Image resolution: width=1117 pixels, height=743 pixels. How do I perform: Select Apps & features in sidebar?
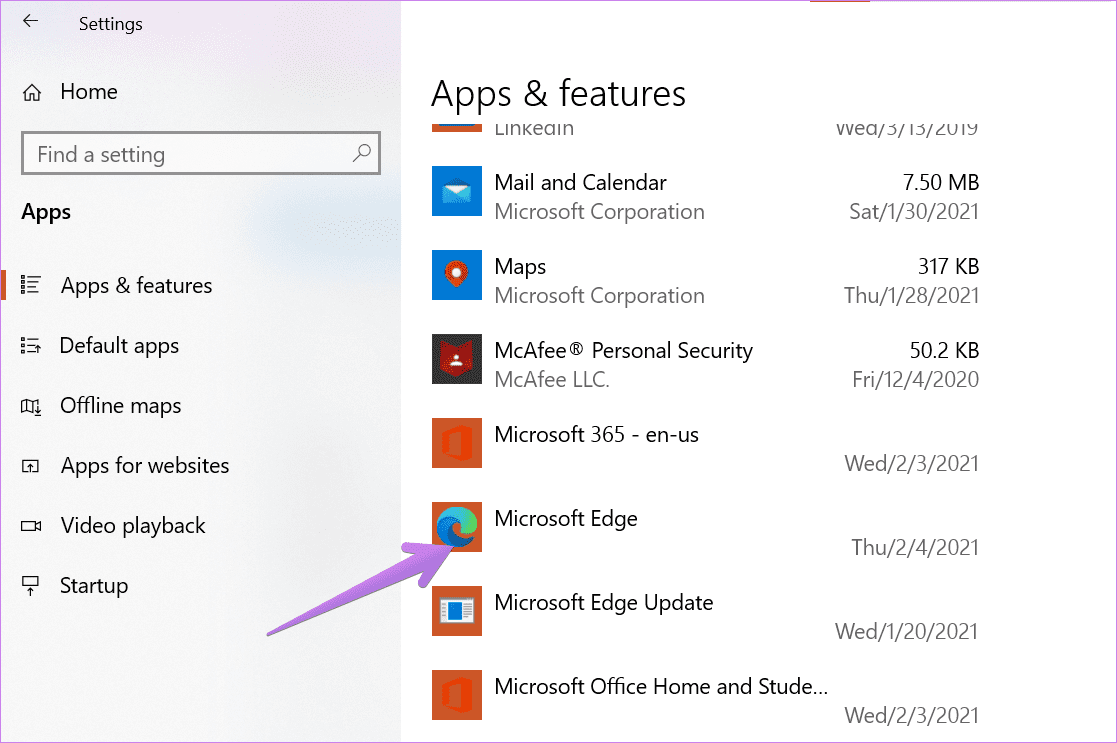[x=136, y=286]
